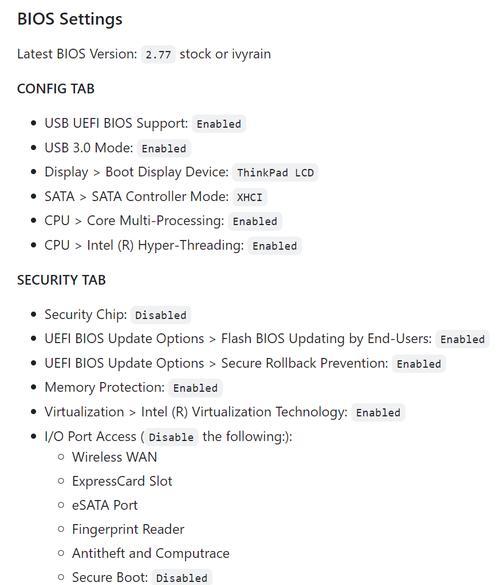This screenshot has width=500, height=585.
Task: Click the XHCI SATA controller value
Action: click(250, 197)
